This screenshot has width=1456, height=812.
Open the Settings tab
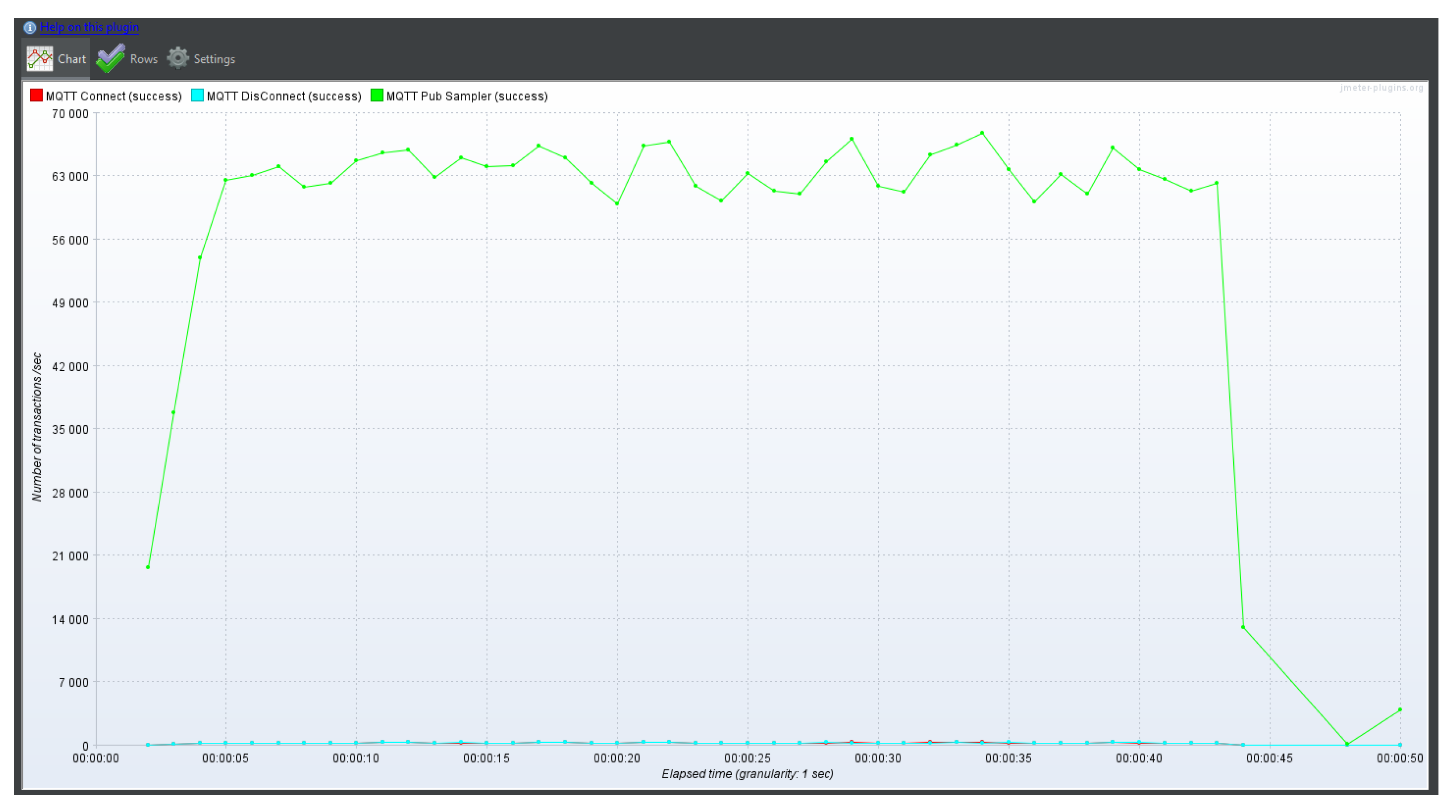tap(214, 59)
